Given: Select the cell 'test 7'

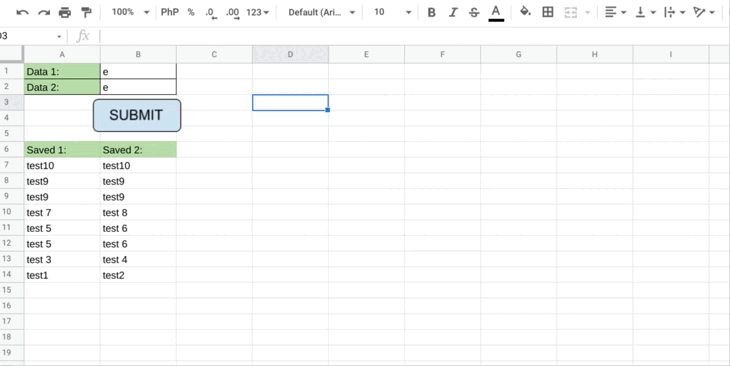Looking at the screenshot, I should point(62,212).
